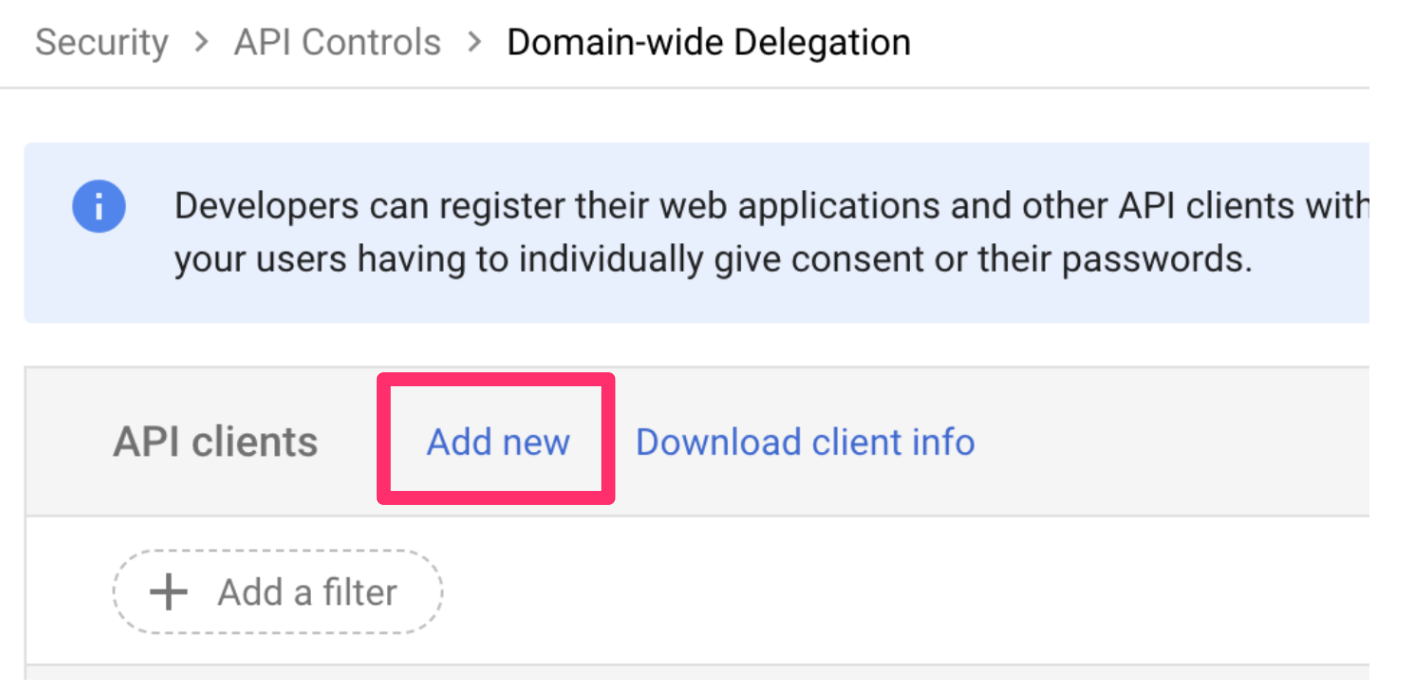Click the gray API clients header bar

coord(1150,442)
